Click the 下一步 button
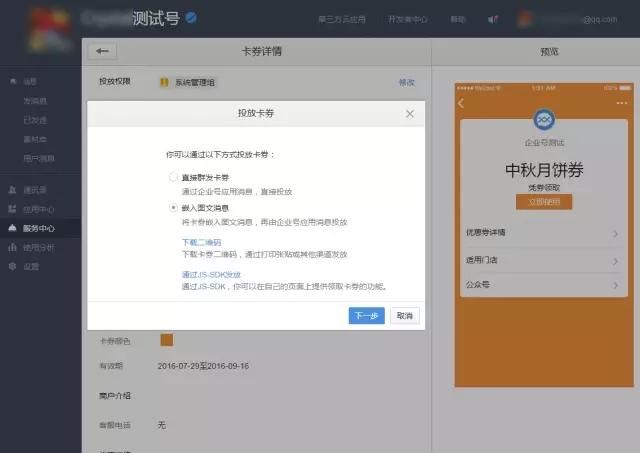The image size is (640, 453). [366, 315]
